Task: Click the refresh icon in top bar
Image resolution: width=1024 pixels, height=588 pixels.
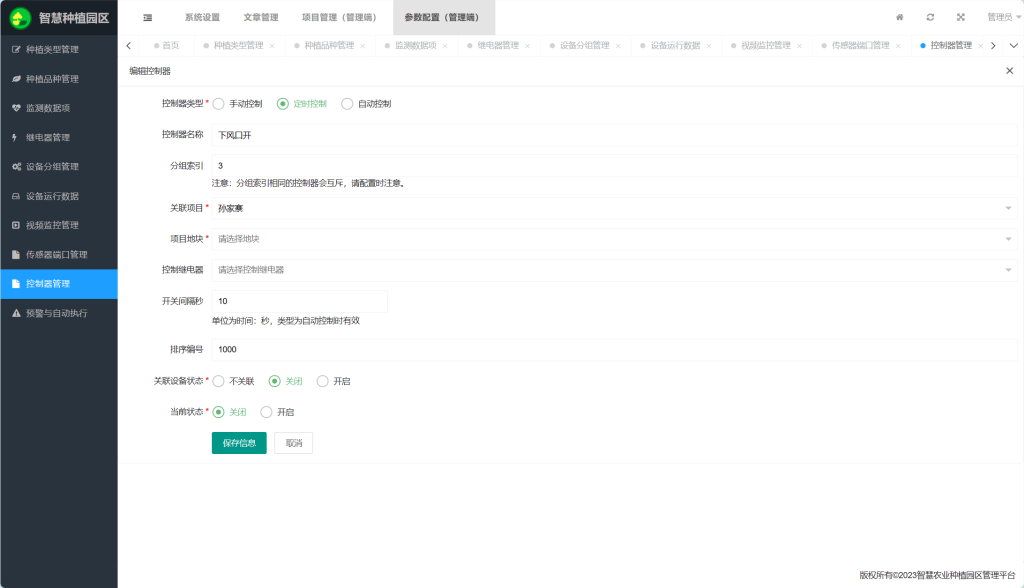Action: pos(930,17)
